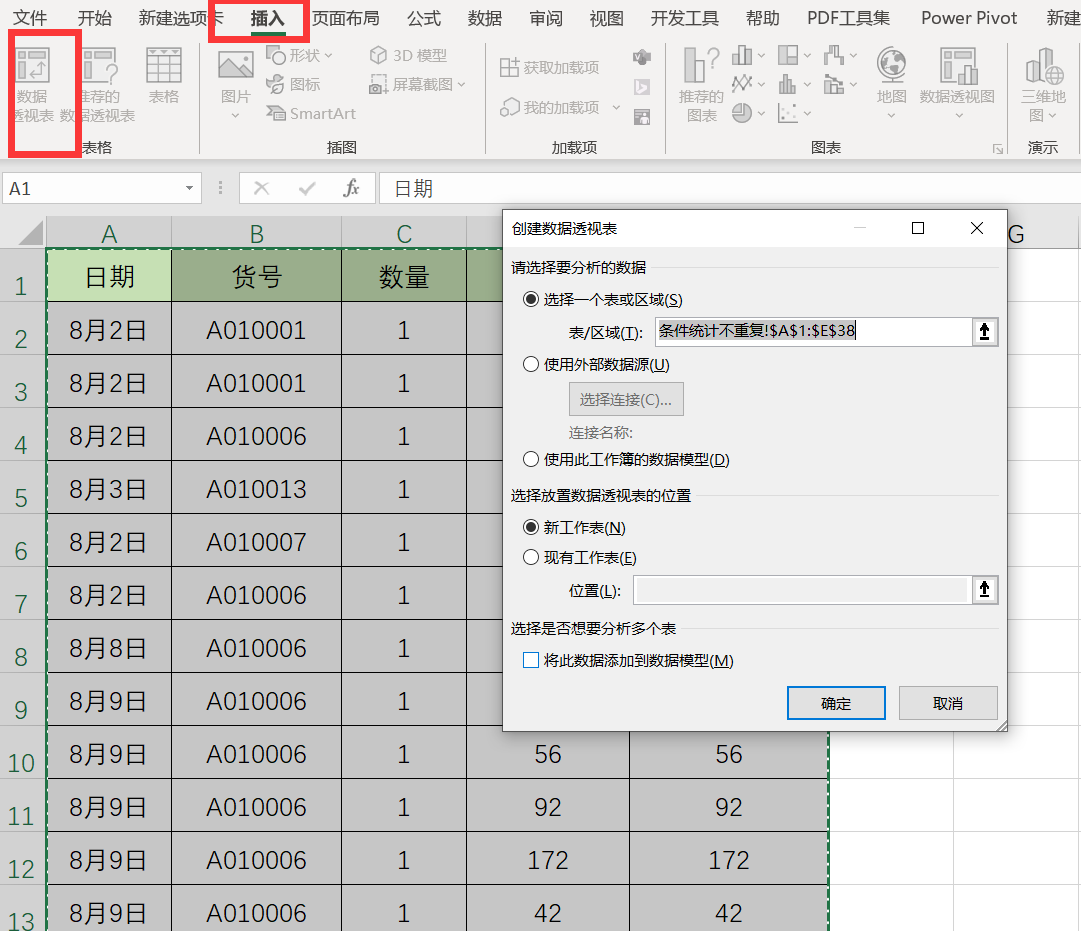Click the select-all corner triangle

[30, 233]
